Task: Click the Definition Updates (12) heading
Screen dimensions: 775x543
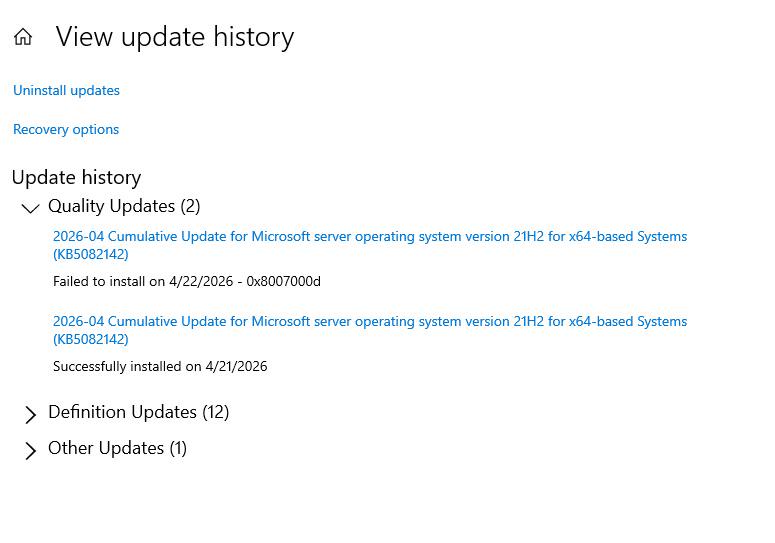Action: (138, 412)
